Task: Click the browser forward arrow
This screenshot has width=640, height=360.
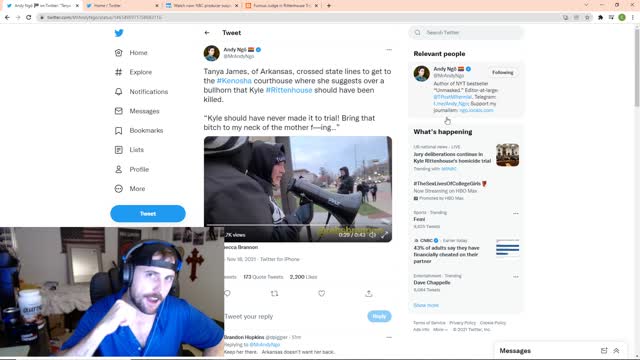Action: tap(18, 18)
